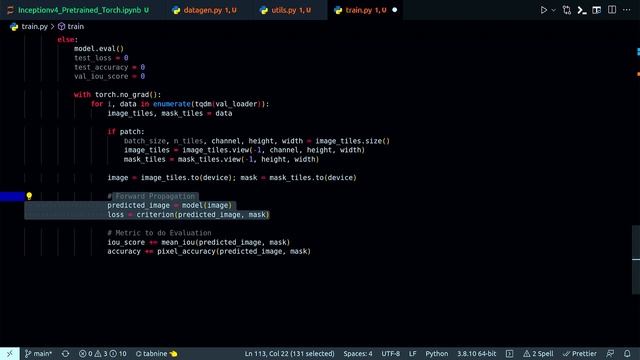Click the 'with torch.no_grad():' line
The height and width of the screenshot is (360, 640).
117,95
